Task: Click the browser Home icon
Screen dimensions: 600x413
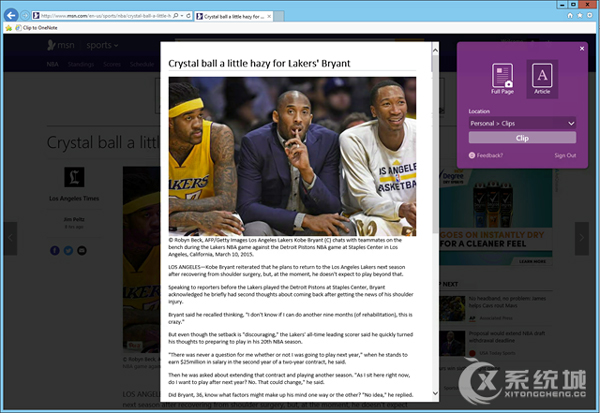Action: pos(570,15)
